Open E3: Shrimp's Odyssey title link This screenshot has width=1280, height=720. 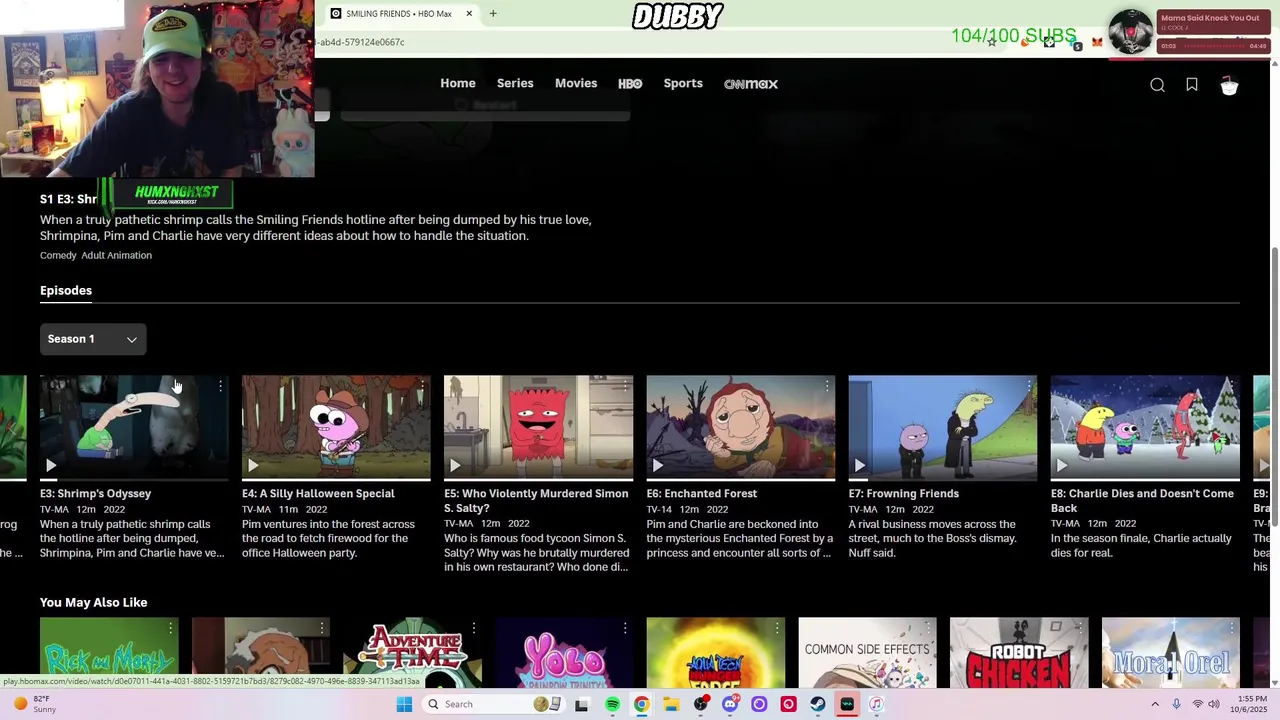[96, 493]
